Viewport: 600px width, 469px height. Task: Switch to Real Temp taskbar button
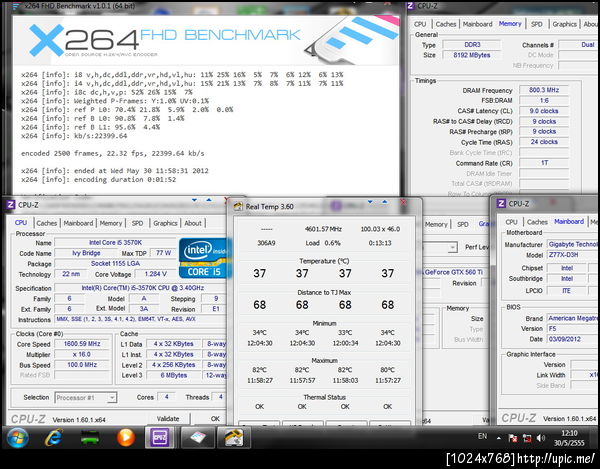point(234,437)
